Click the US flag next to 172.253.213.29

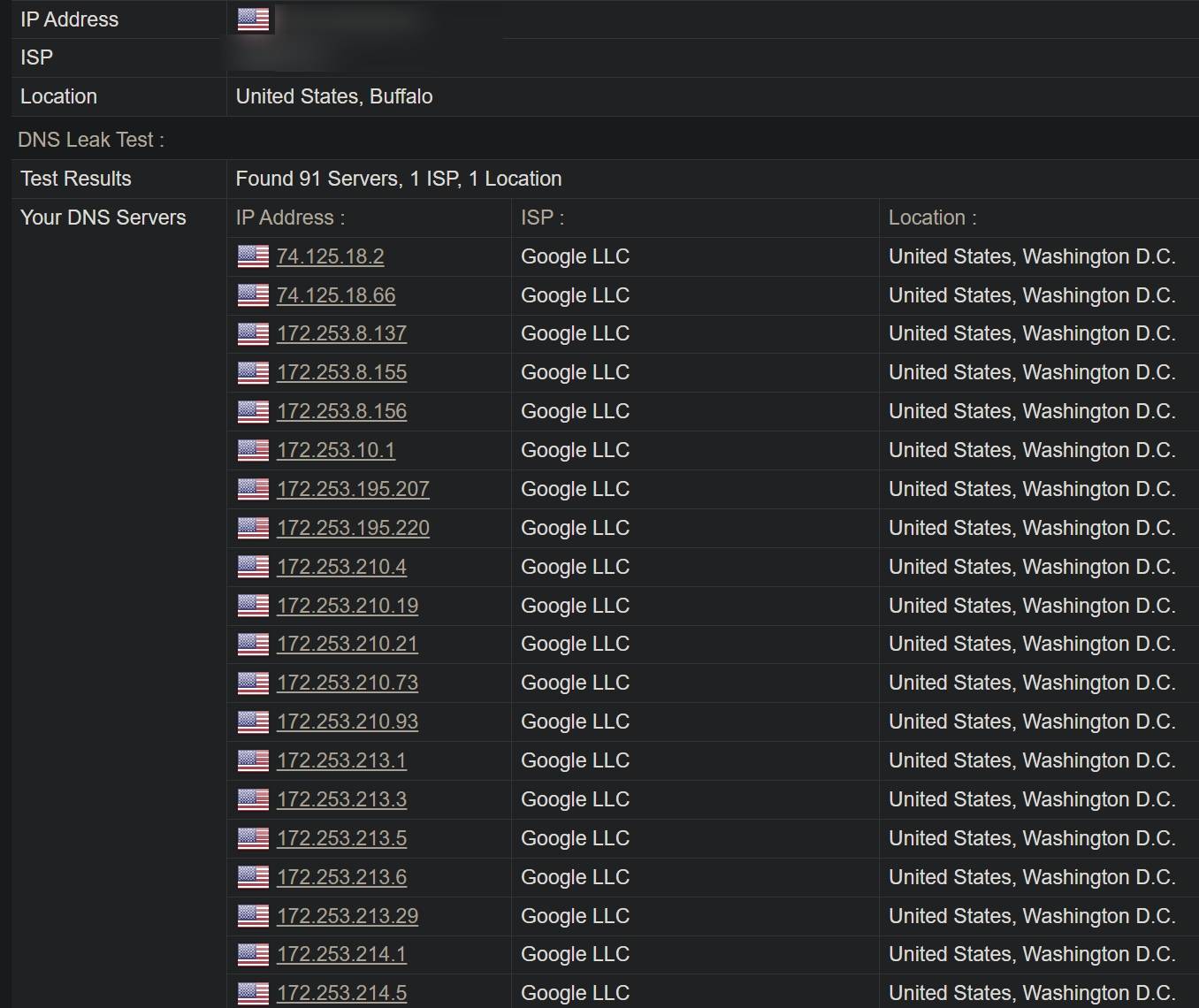coord(253,916)
